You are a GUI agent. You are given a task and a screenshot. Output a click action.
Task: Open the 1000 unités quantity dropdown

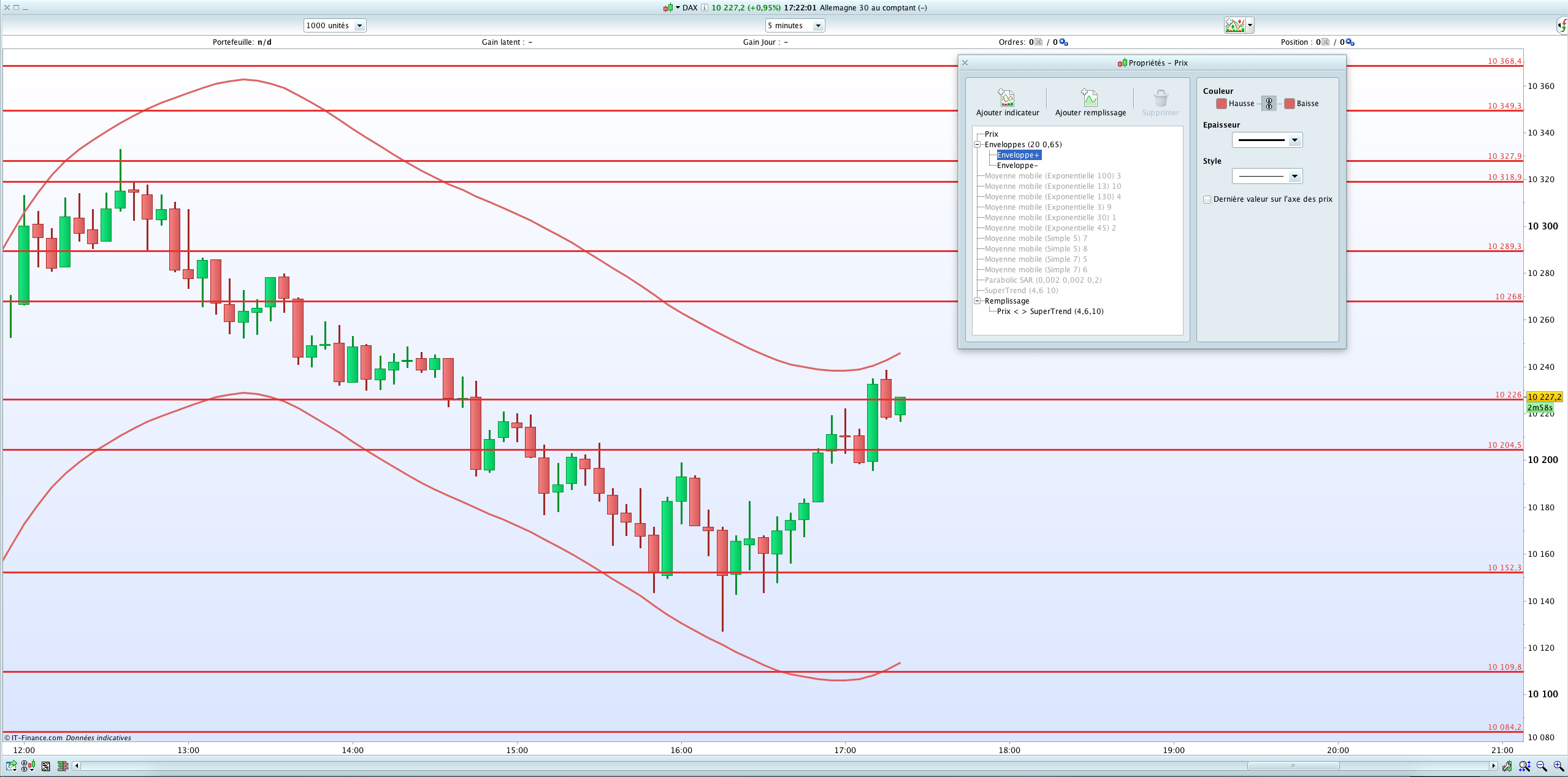coord(359,26)
